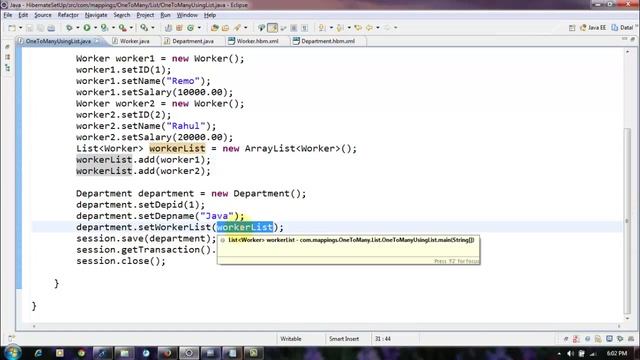Click the 6:02 PM taskbar clock

pyautogui.click(x=617, y=353)
